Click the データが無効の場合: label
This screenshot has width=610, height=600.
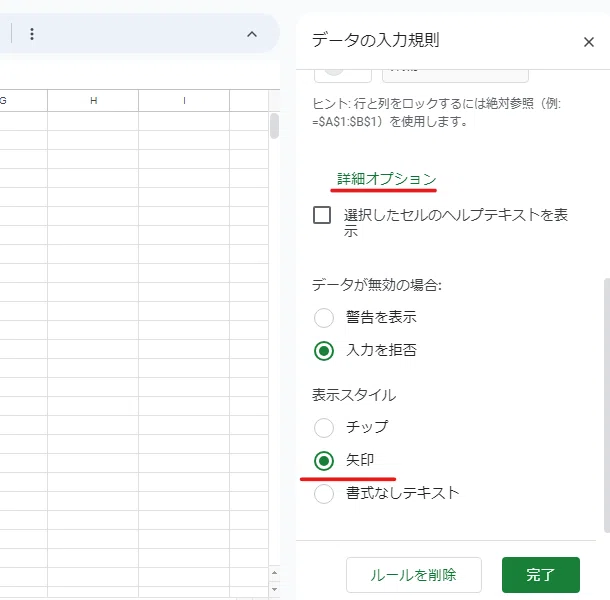pyautogui.click(x=377, y=285)
